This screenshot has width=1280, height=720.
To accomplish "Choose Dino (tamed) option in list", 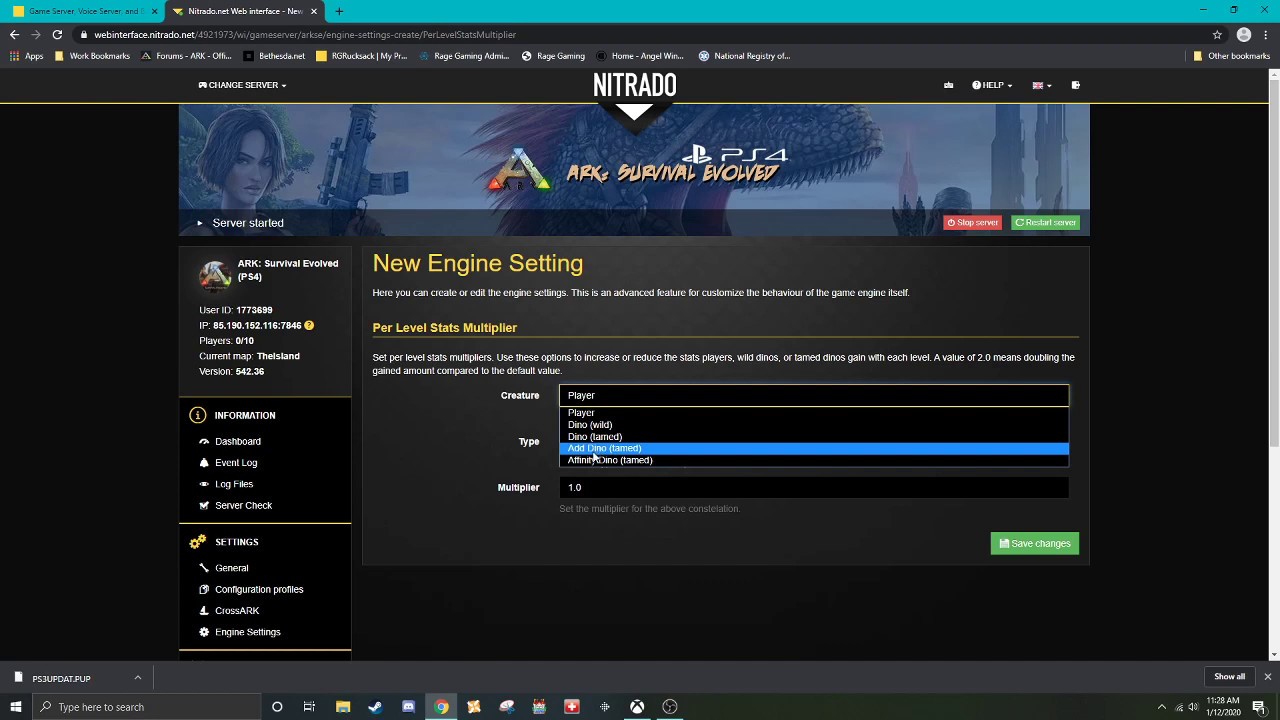I will coord(814,437).
